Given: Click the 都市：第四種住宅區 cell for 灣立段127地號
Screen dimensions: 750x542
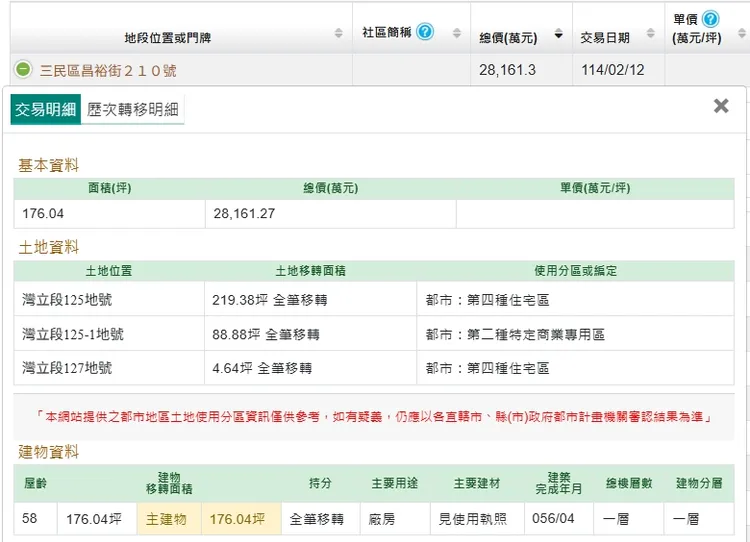Looking at the screenshot, I should coord(575,368).
